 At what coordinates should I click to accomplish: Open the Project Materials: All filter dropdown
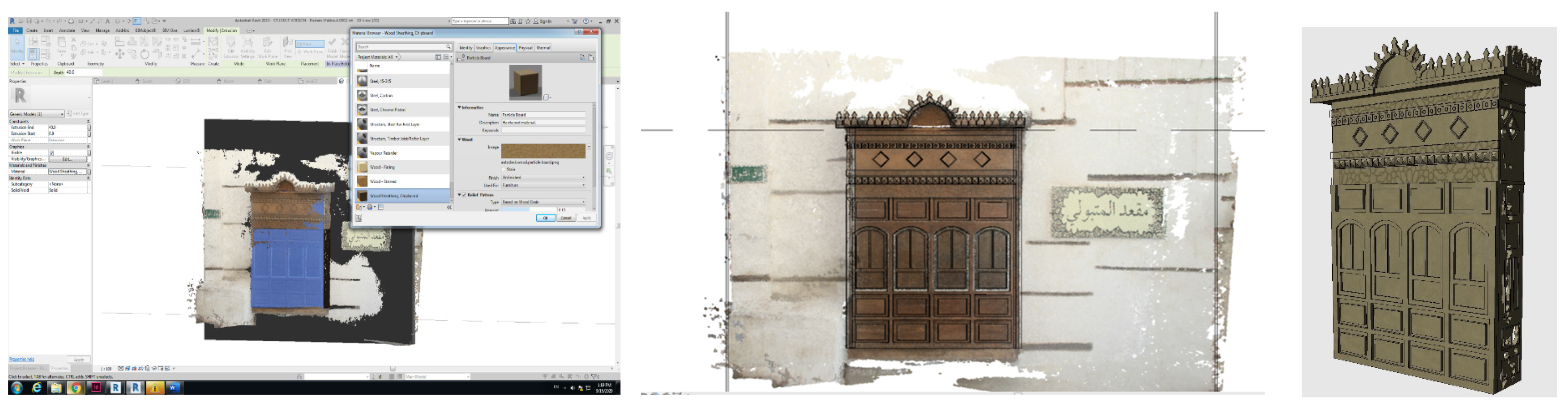coord(378,57)
